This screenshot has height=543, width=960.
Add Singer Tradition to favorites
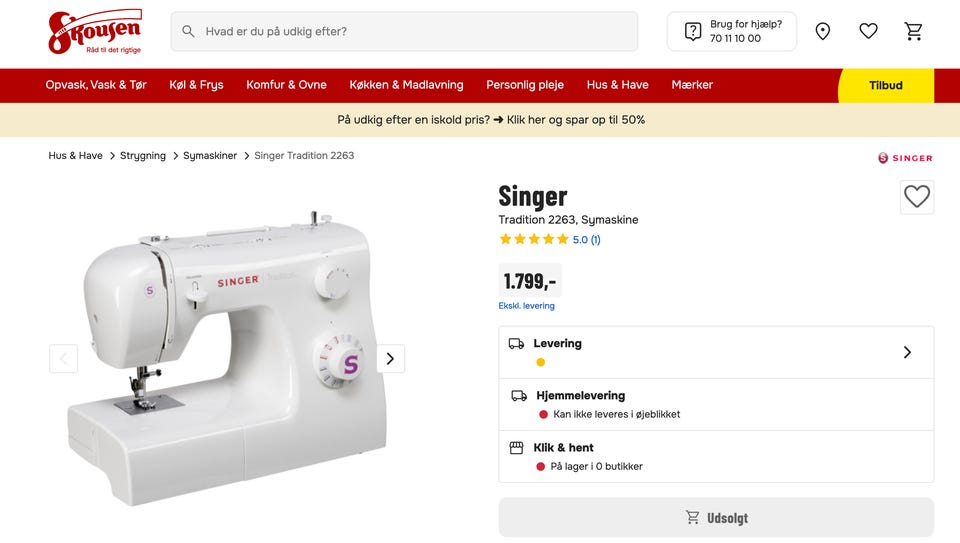point(916,197)
